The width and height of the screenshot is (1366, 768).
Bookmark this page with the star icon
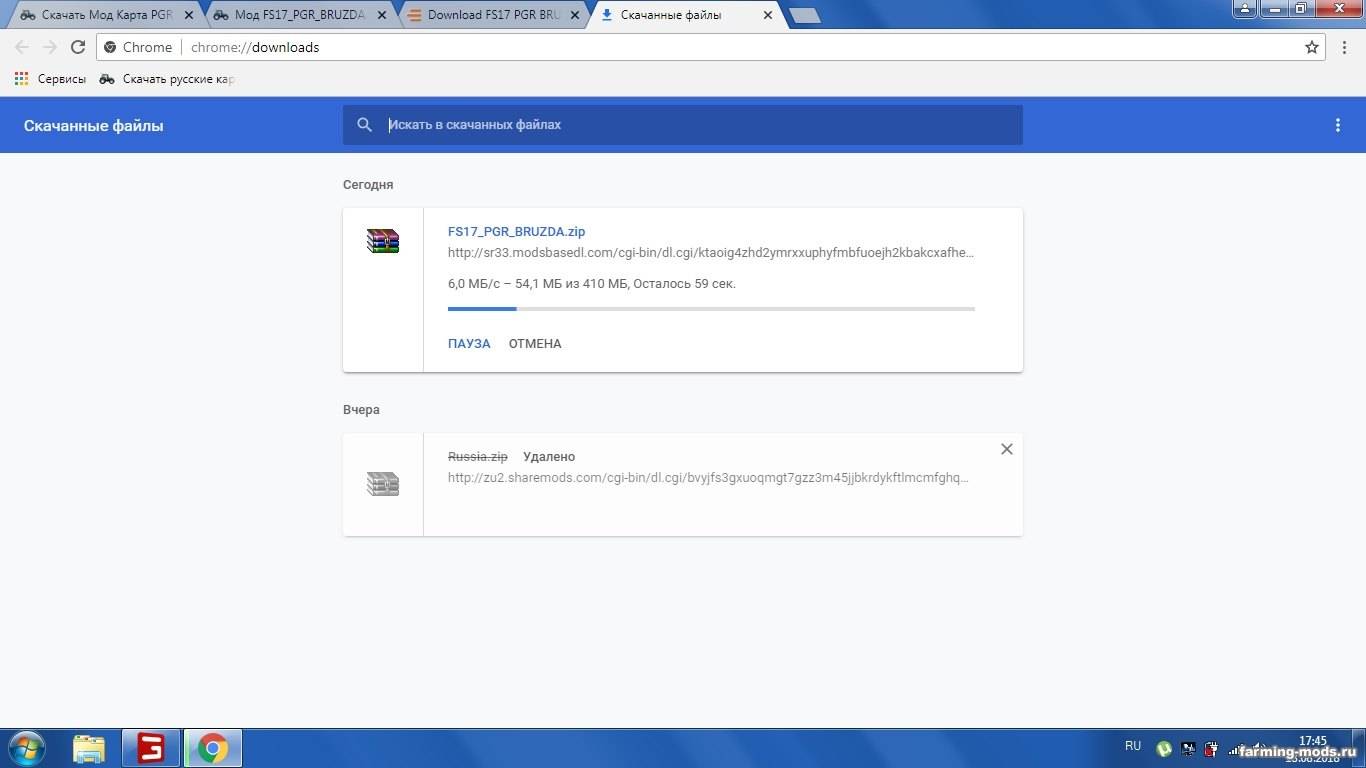coord(1312,47)
